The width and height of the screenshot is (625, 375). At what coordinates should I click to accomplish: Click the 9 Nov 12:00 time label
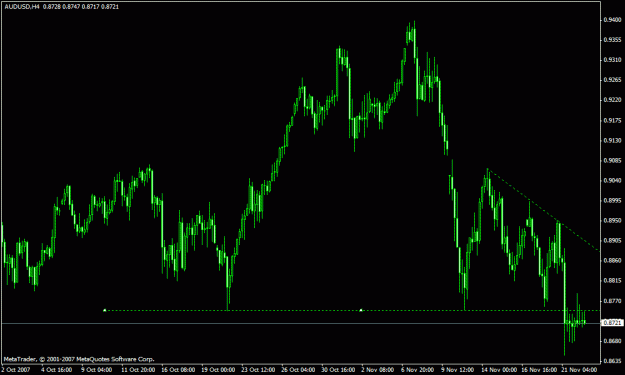pos(458,370)
